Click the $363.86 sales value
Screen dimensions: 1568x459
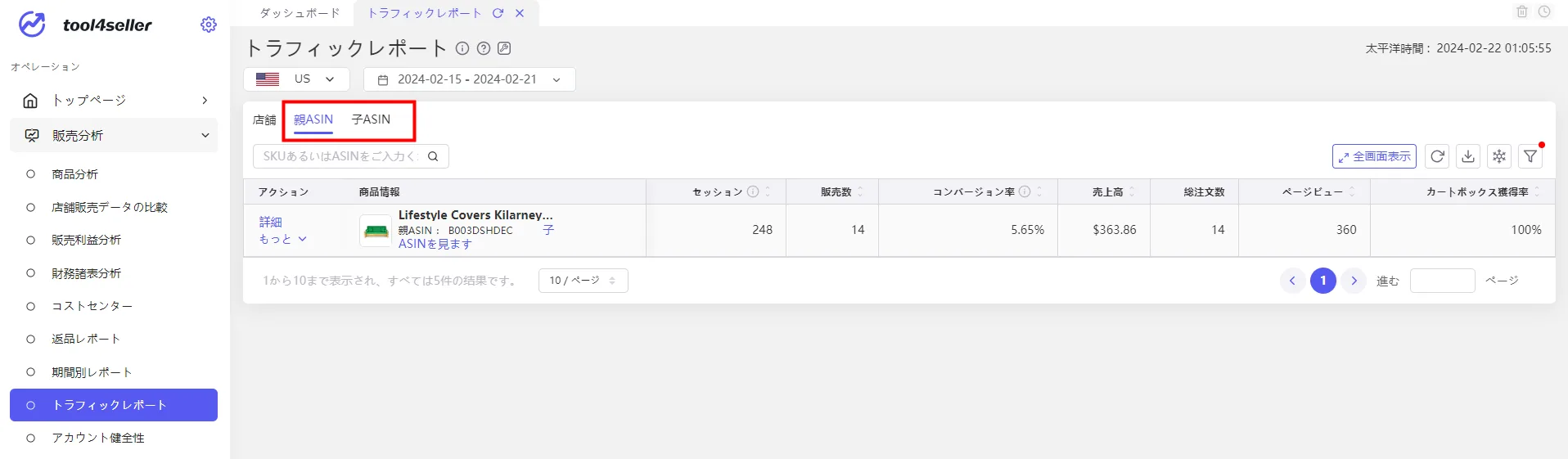(x=1115, y=230)
